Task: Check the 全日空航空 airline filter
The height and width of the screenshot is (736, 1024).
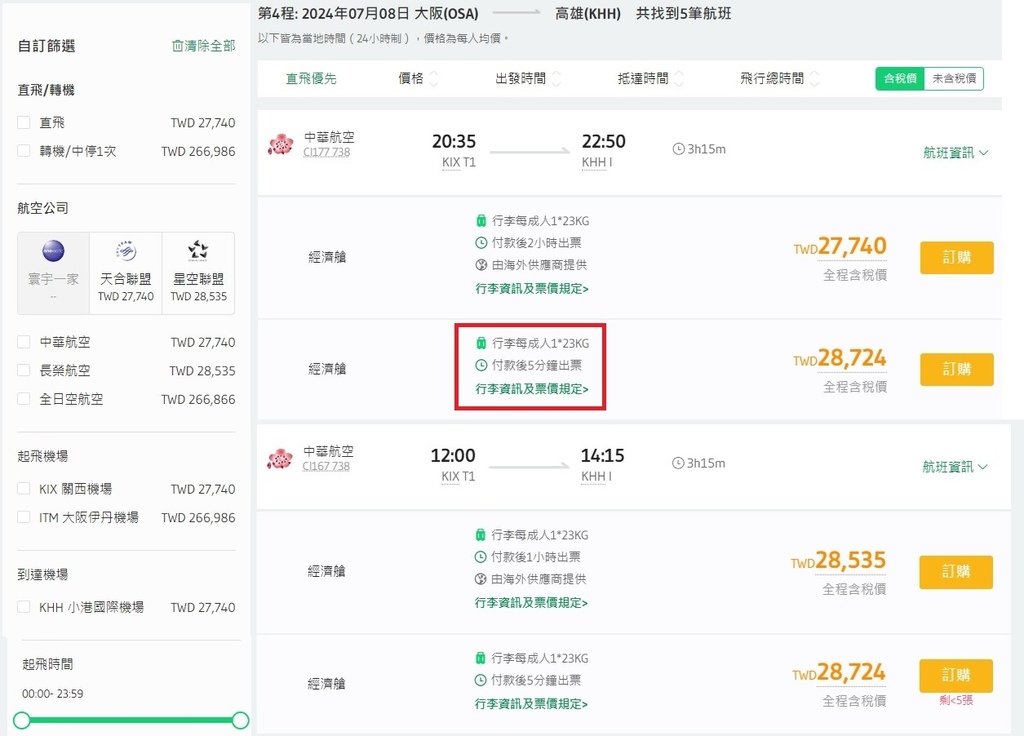Action: pyautogui.click(x=24, y=398)
